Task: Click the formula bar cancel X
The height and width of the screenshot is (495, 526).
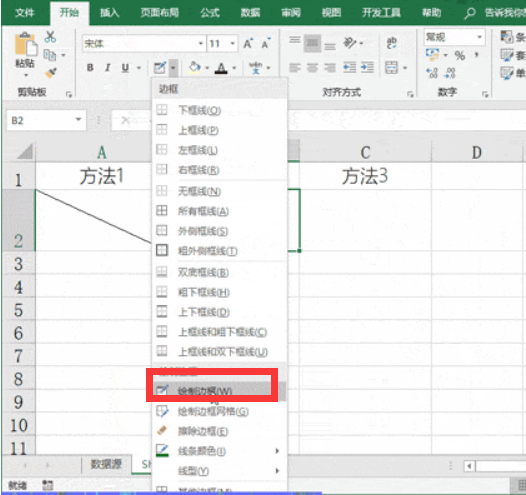Action: 125,120
